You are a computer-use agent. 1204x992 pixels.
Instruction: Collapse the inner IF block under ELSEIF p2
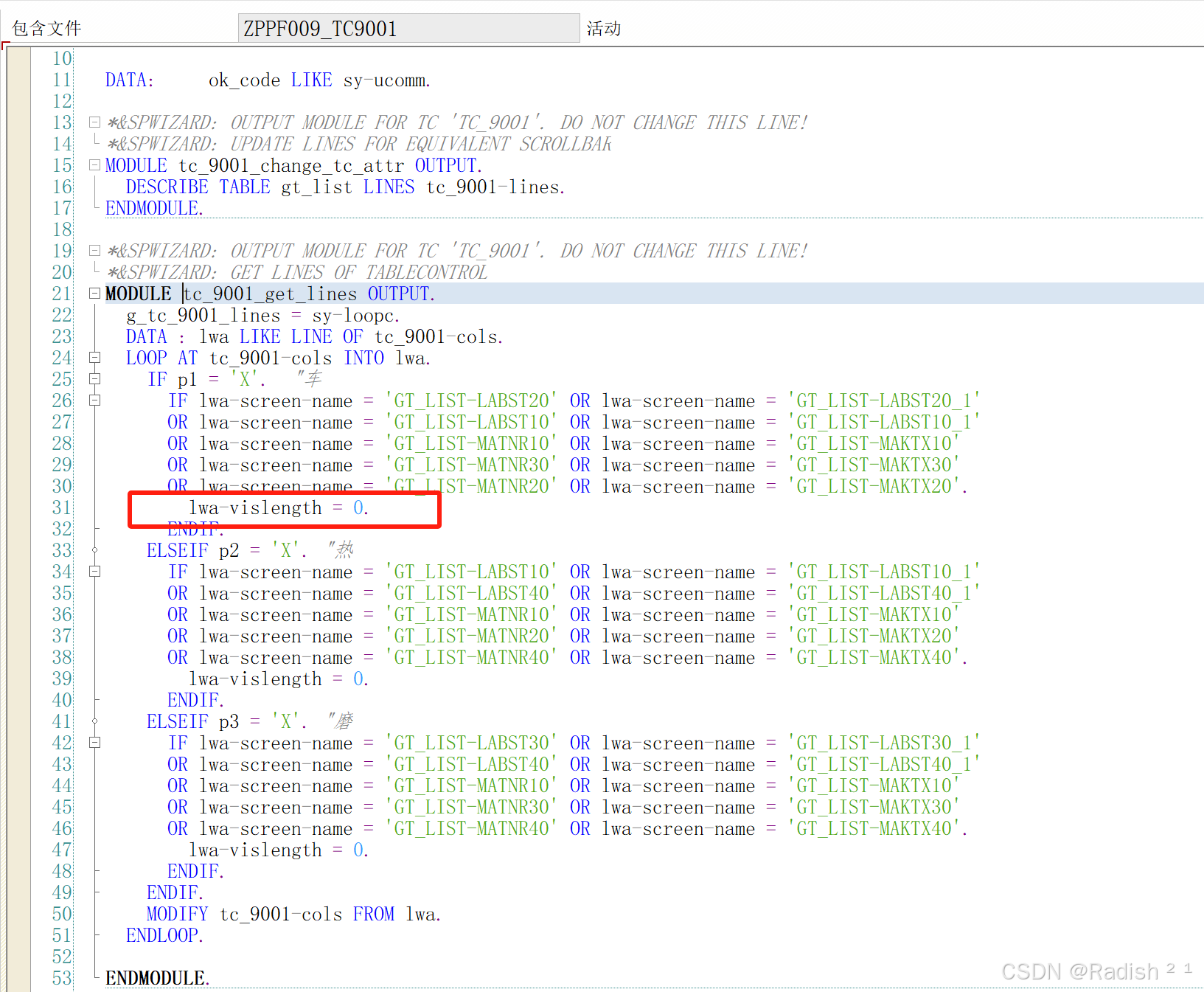pos(94,572)
